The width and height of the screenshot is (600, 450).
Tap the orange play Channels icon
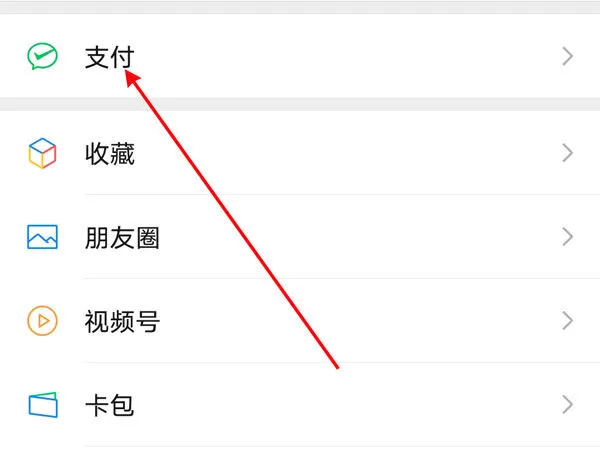[42, 321]
